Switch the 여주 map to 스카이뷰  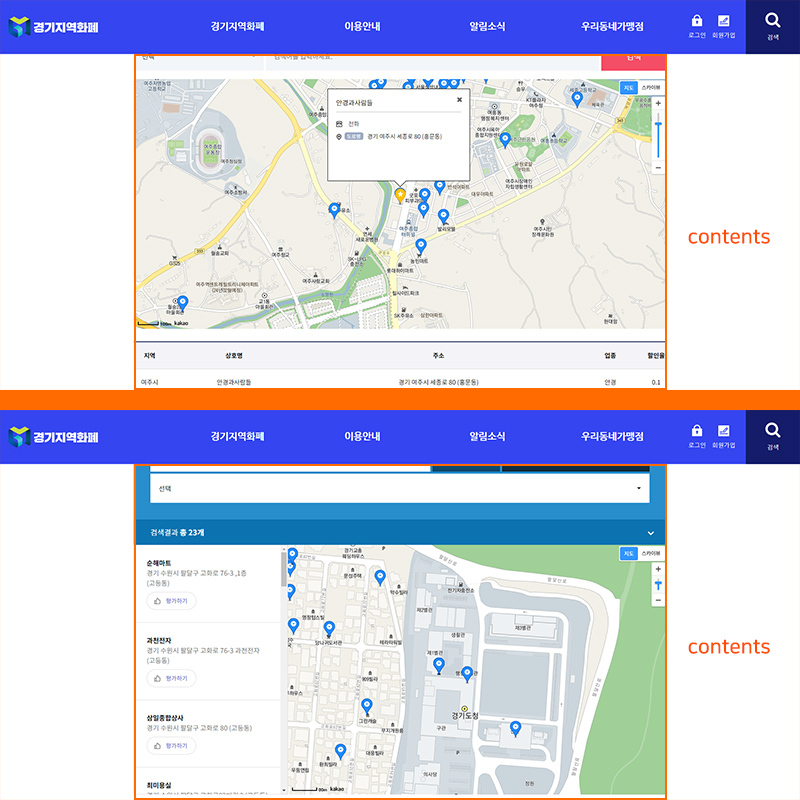pos(651,88)
